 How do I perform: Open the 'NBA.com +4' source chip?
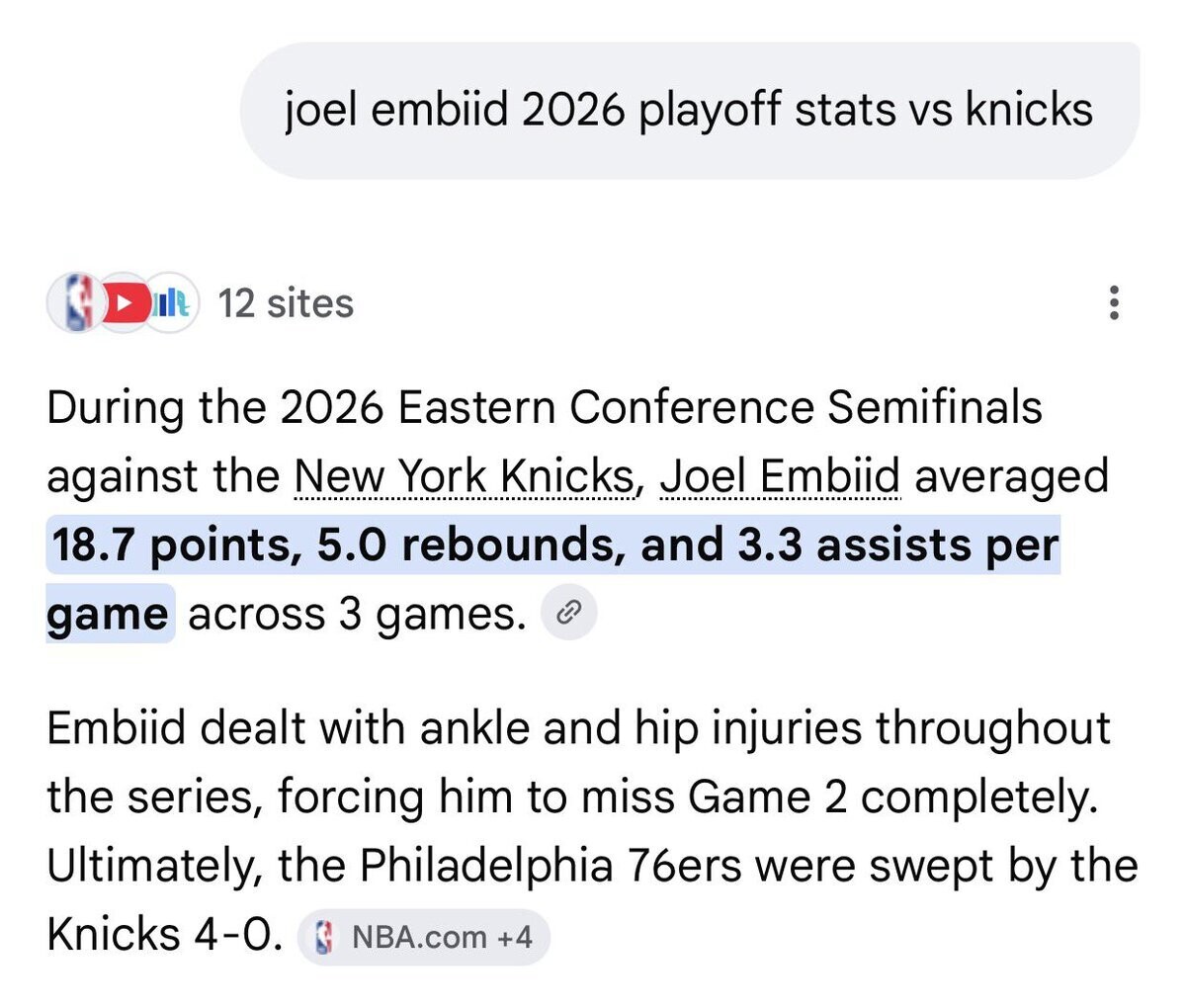424,937
